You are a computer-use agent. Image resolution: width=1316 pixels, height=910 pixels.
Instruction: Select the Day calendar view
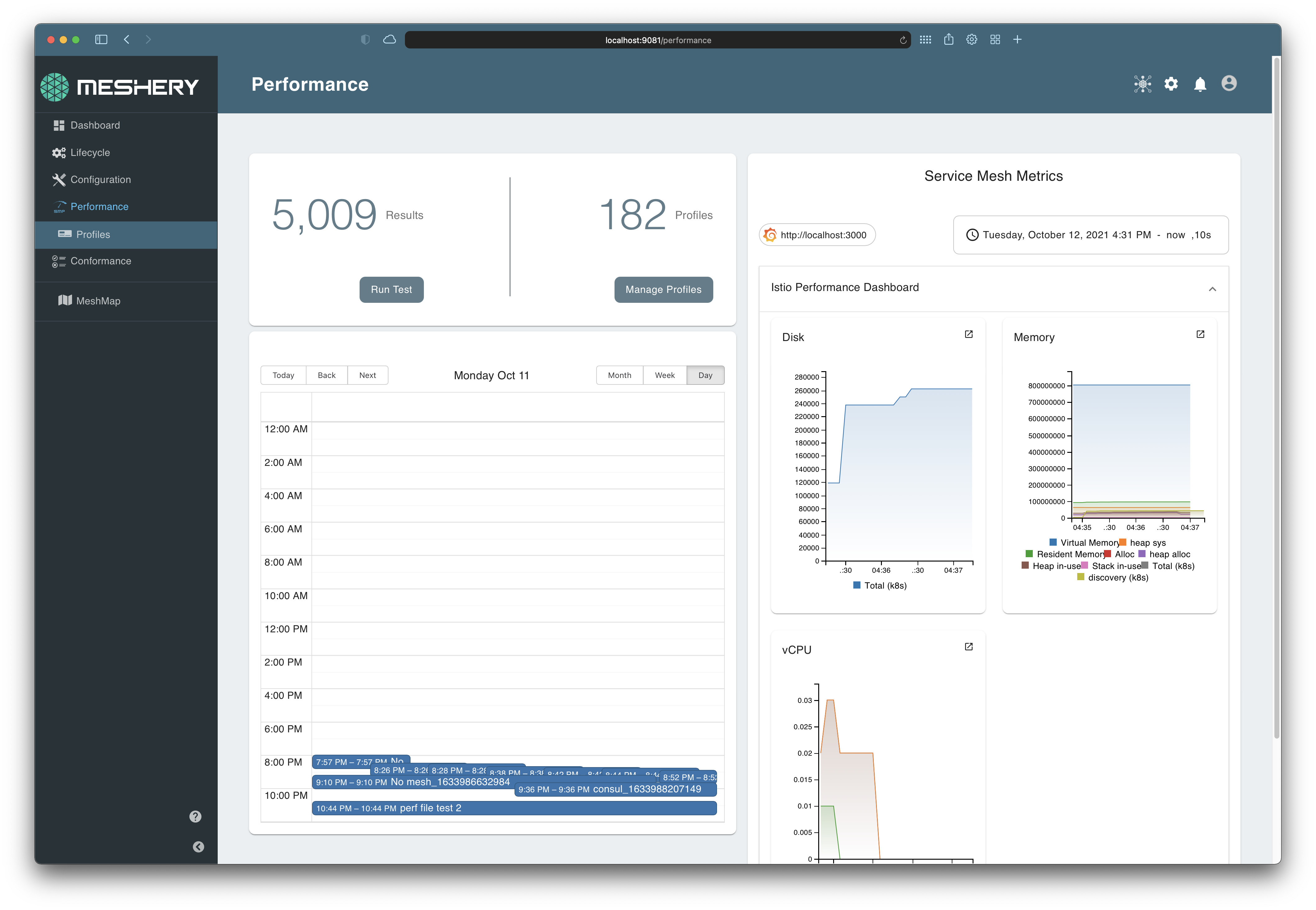(705, 375)
